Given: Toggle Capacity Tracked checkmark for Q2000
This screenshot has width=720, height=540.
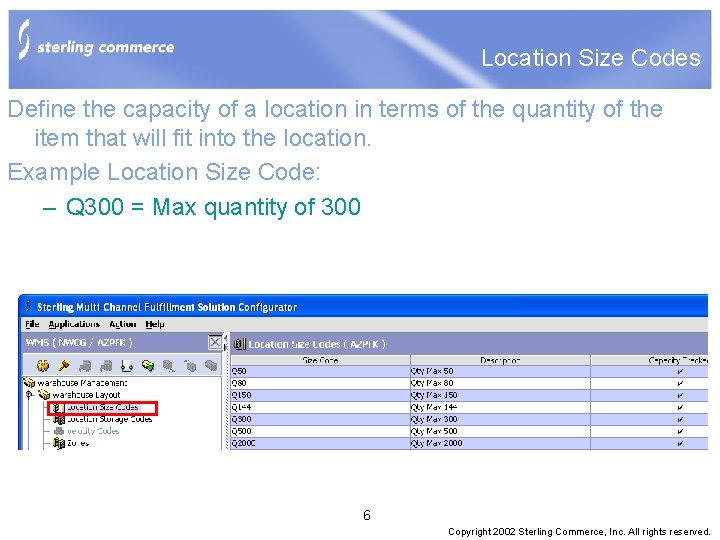Looking at the screenshot, I should pyautogui.click(x=680, y=443).
